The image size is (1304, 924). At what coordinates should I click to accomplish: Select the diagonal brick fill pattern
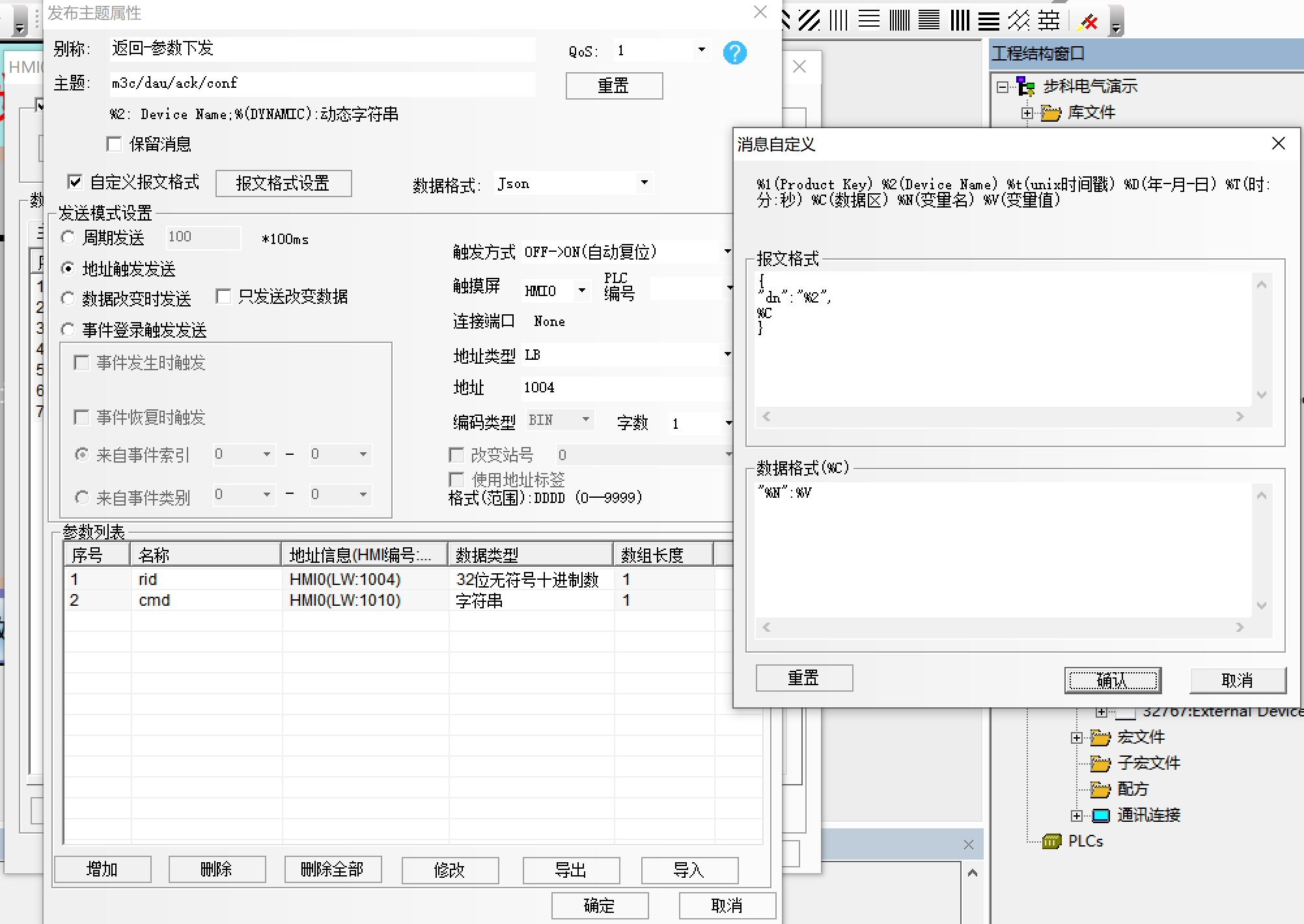coord(1019,20)
